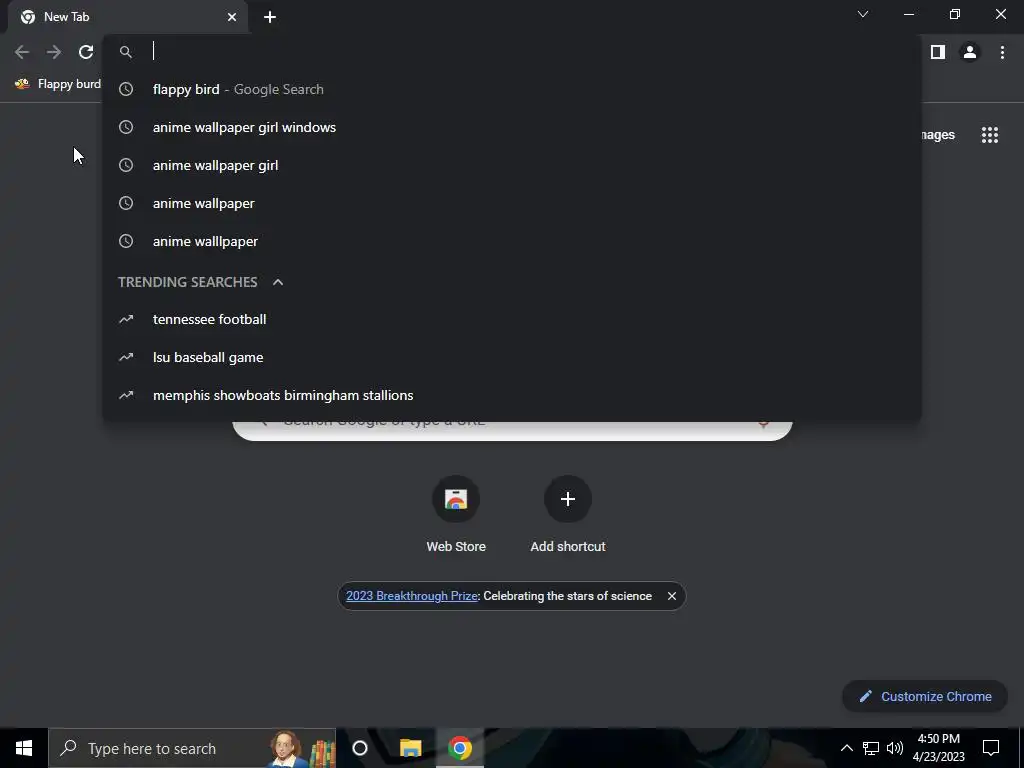Open the 2023 Breakthrough Prize link
Image resolution: width=1024 pixels, height=768 pixels.
tap(411, 596)
